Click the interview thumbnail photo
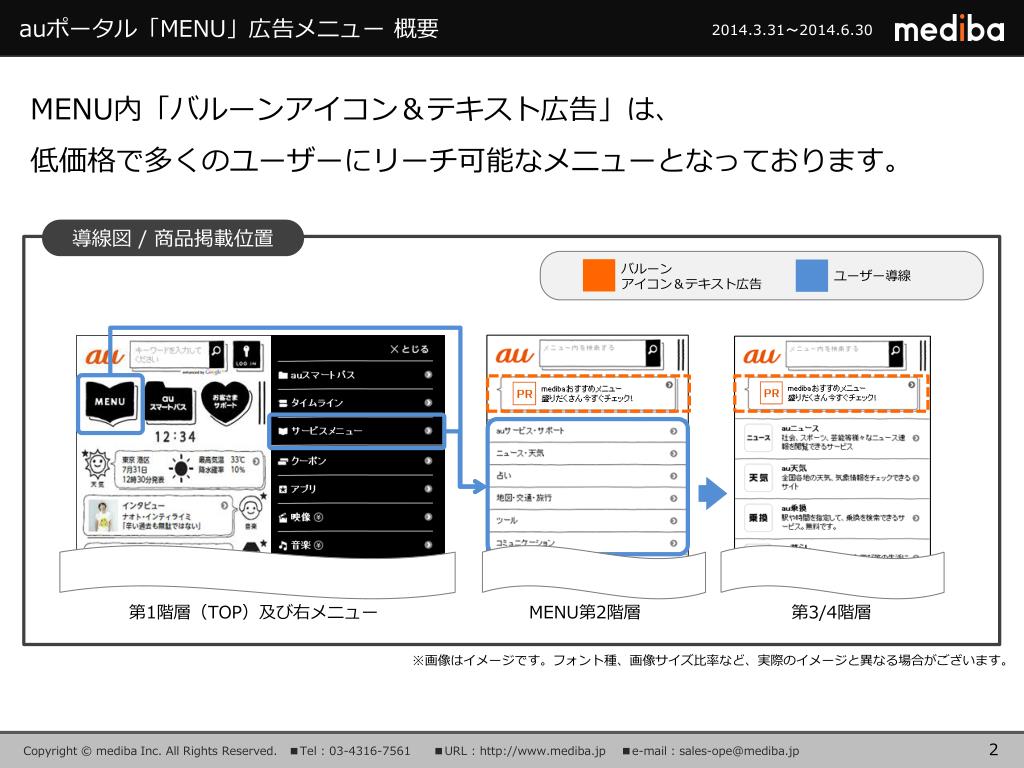This screenshot has width=1024, height=768. pyautogui.click(x=103, y=516)
